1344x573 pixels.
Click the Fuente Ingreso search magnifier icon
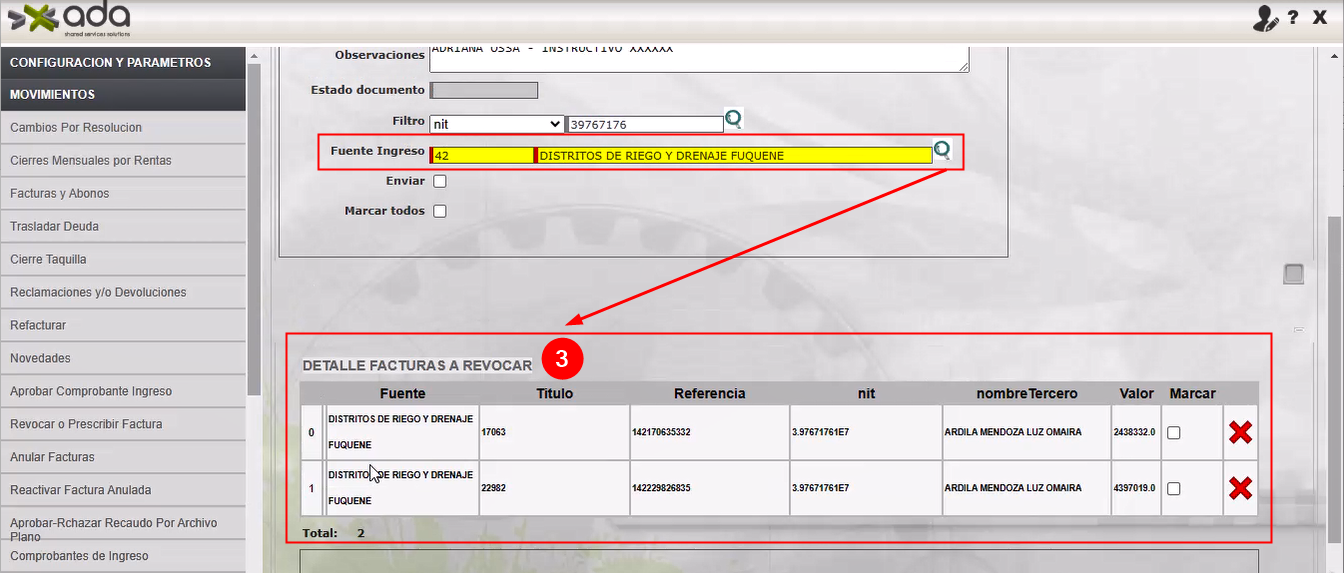942,151
